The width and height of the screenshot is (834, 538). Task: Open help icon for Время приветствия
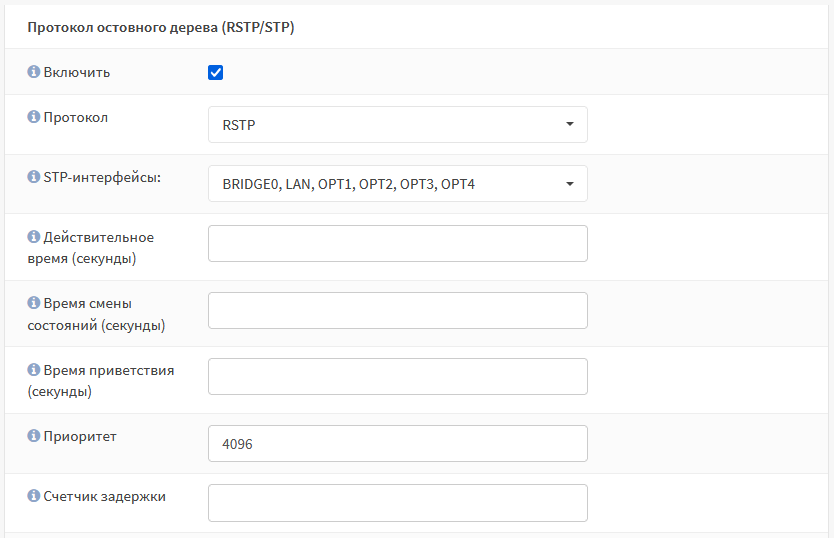[34, 369]
